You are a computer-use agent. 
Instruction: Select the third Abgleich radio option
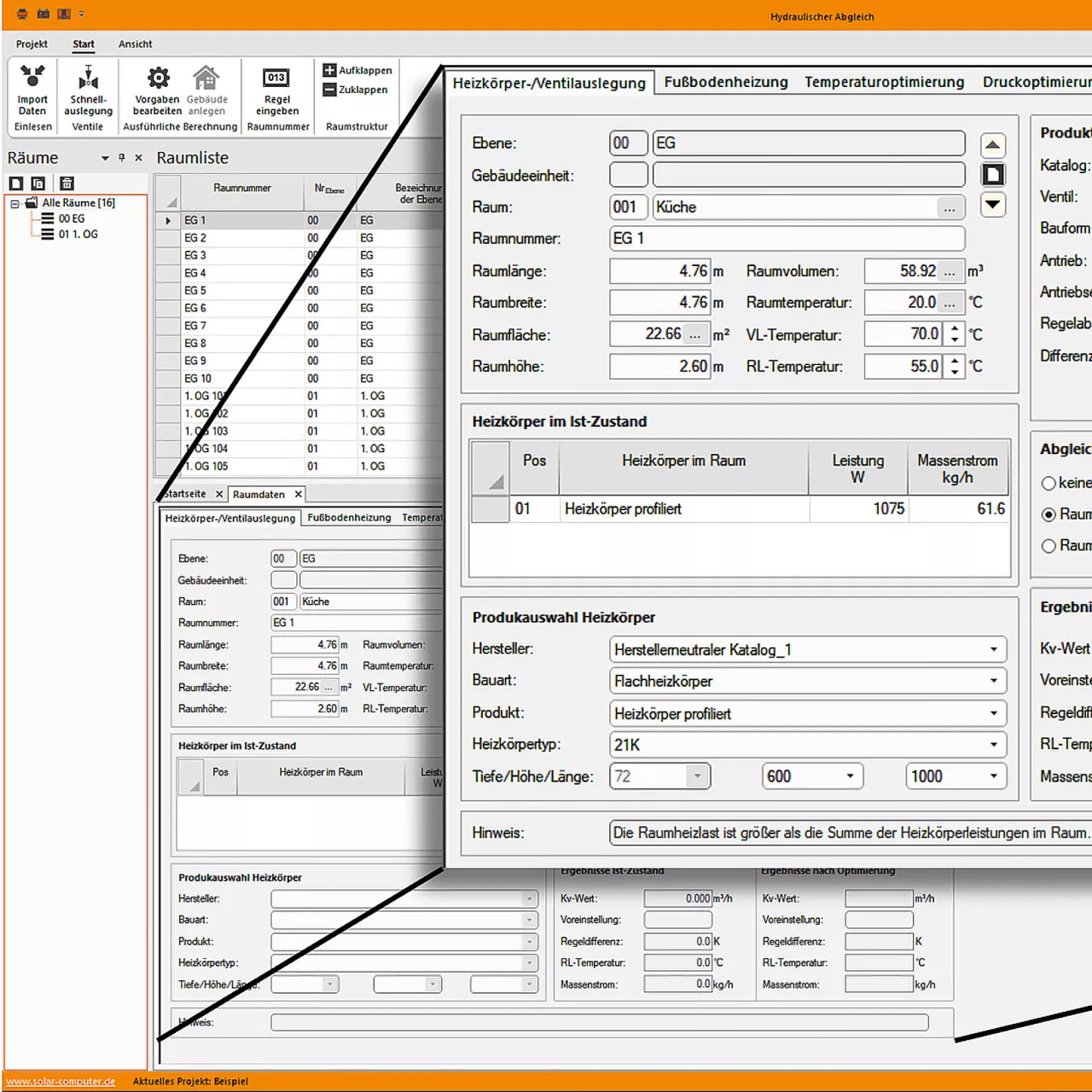point(1048,546)
